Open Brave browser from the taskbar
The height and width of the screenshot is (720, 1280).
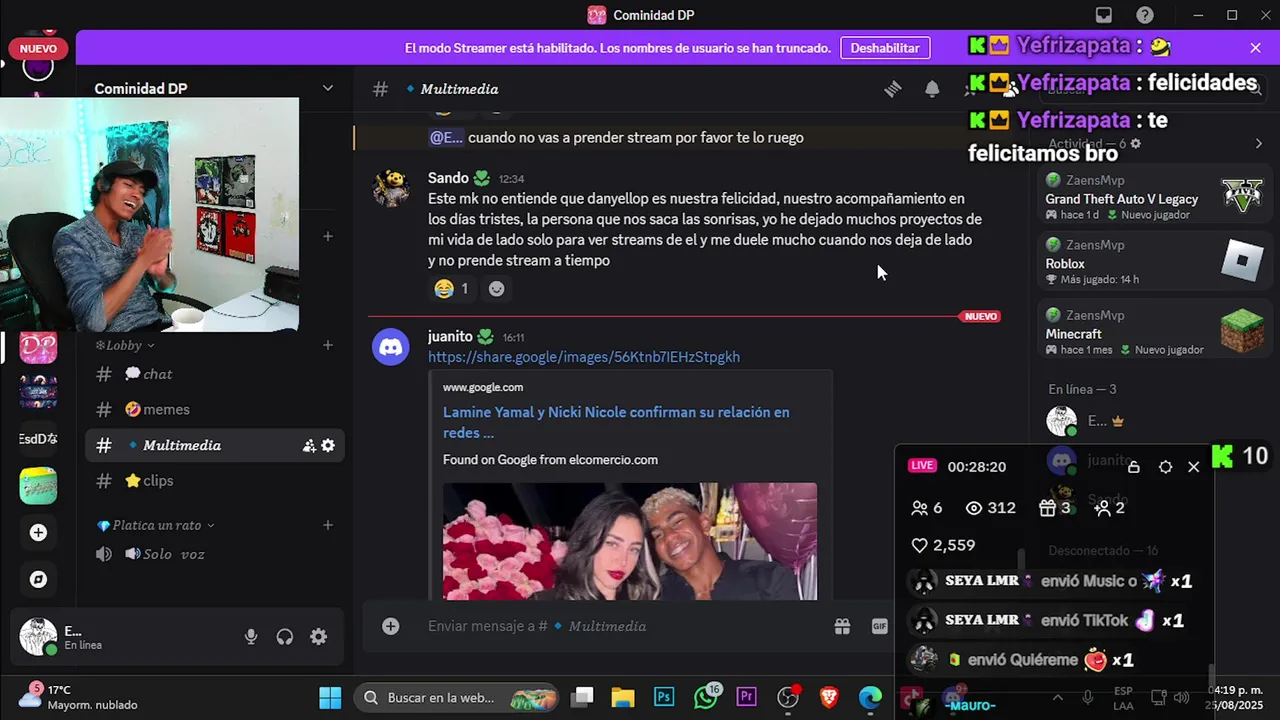click(x=829, y=698)
